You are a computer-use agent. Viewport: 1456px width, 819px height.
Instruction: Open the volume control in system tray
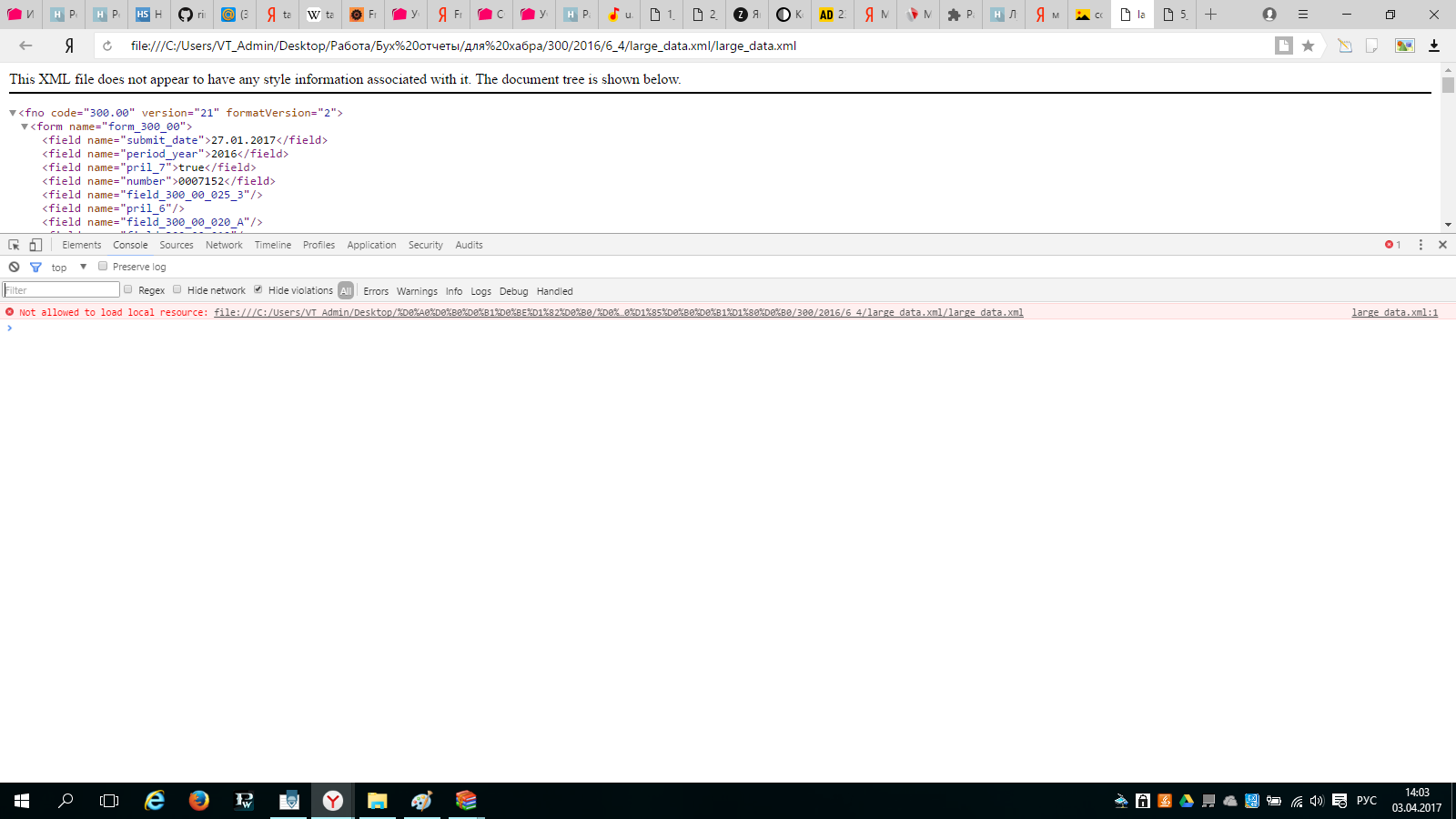(x=1317, y=801)
